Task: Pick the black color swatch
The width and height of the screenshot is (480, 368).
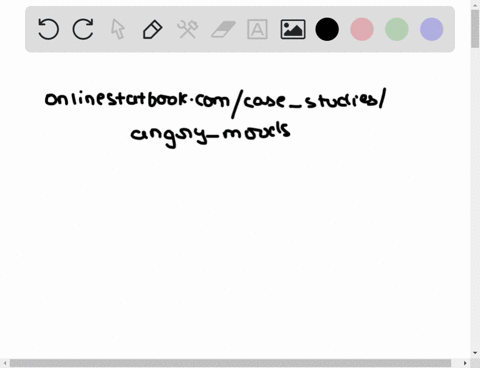Action: point(327,29)
